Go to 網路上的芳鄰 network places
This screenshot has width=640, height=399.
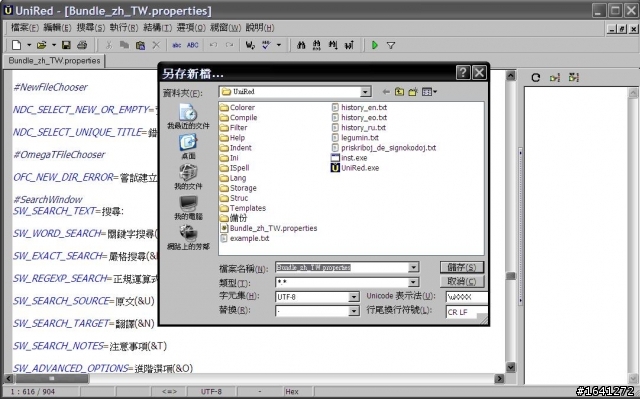coord(188,238)
